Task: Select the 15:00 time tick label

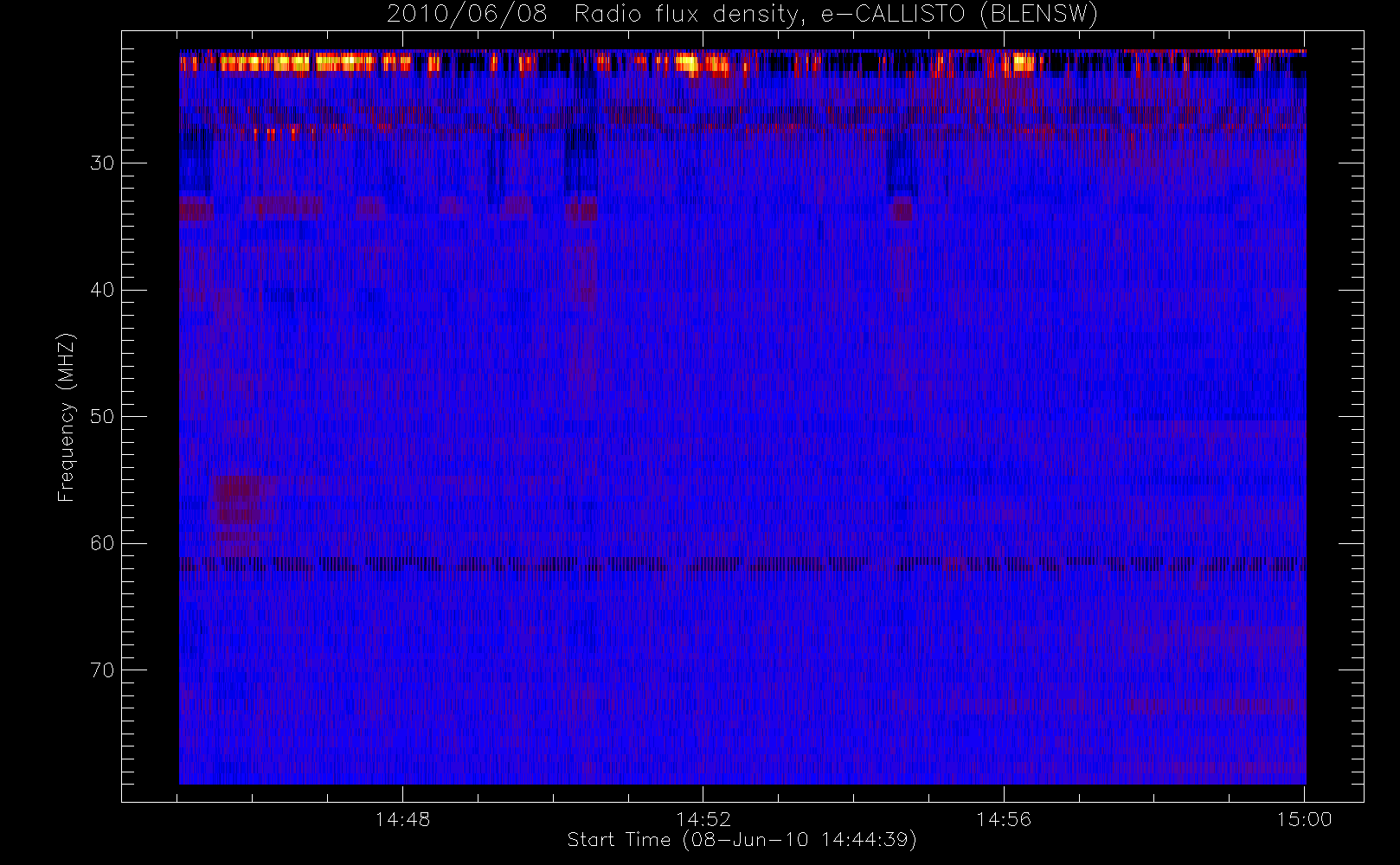Action: coord(1304,819)
